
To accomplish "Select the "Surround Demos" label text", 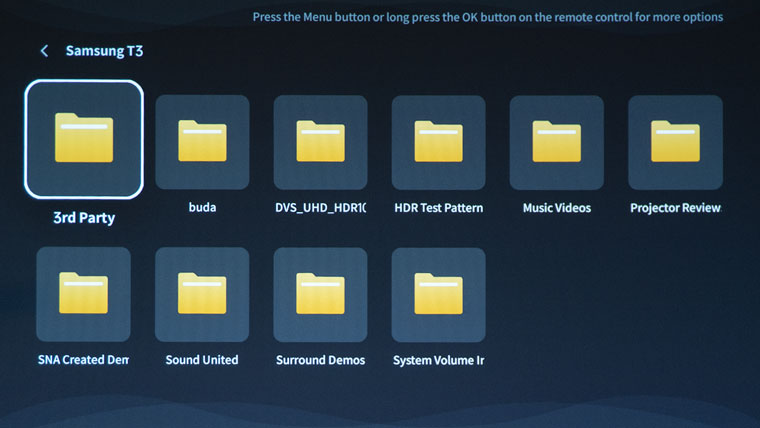I will [320, 360].
